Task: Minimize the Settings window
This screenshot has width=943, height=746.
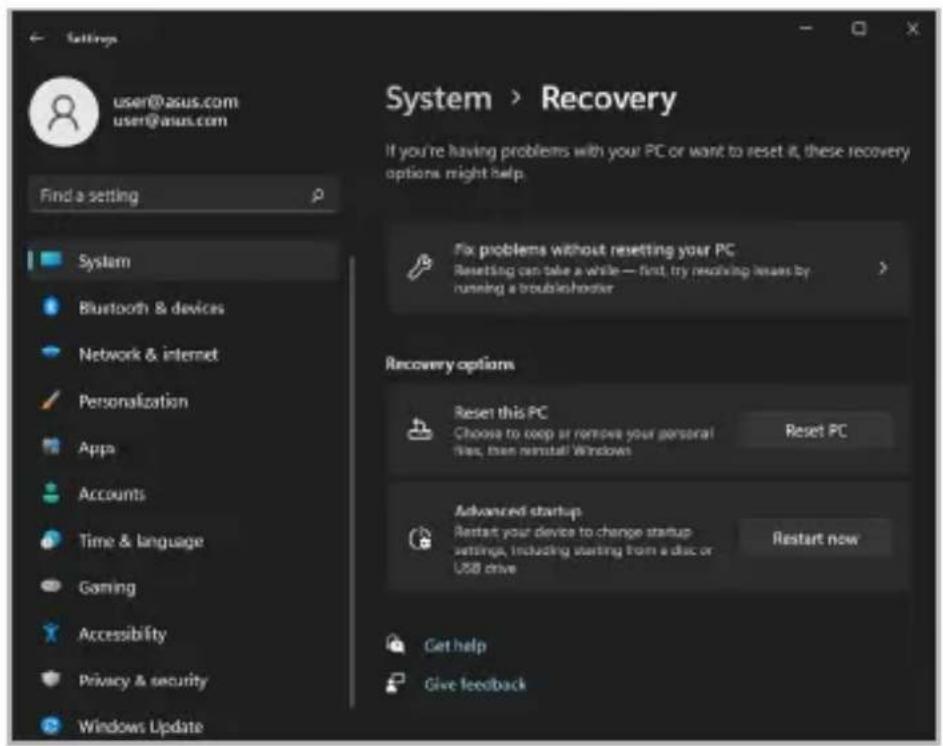Action: point(806,28)
